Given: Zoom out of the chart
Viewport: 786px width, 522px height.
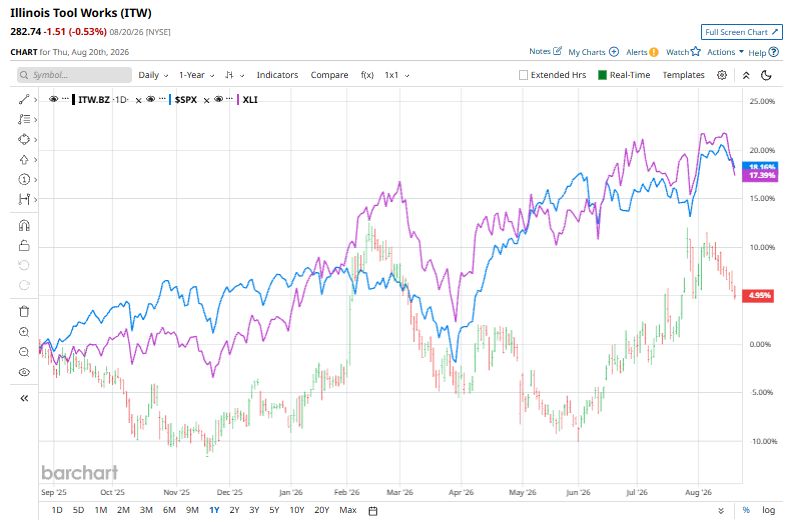Looking at the screenshot, I should coord(24,352).
